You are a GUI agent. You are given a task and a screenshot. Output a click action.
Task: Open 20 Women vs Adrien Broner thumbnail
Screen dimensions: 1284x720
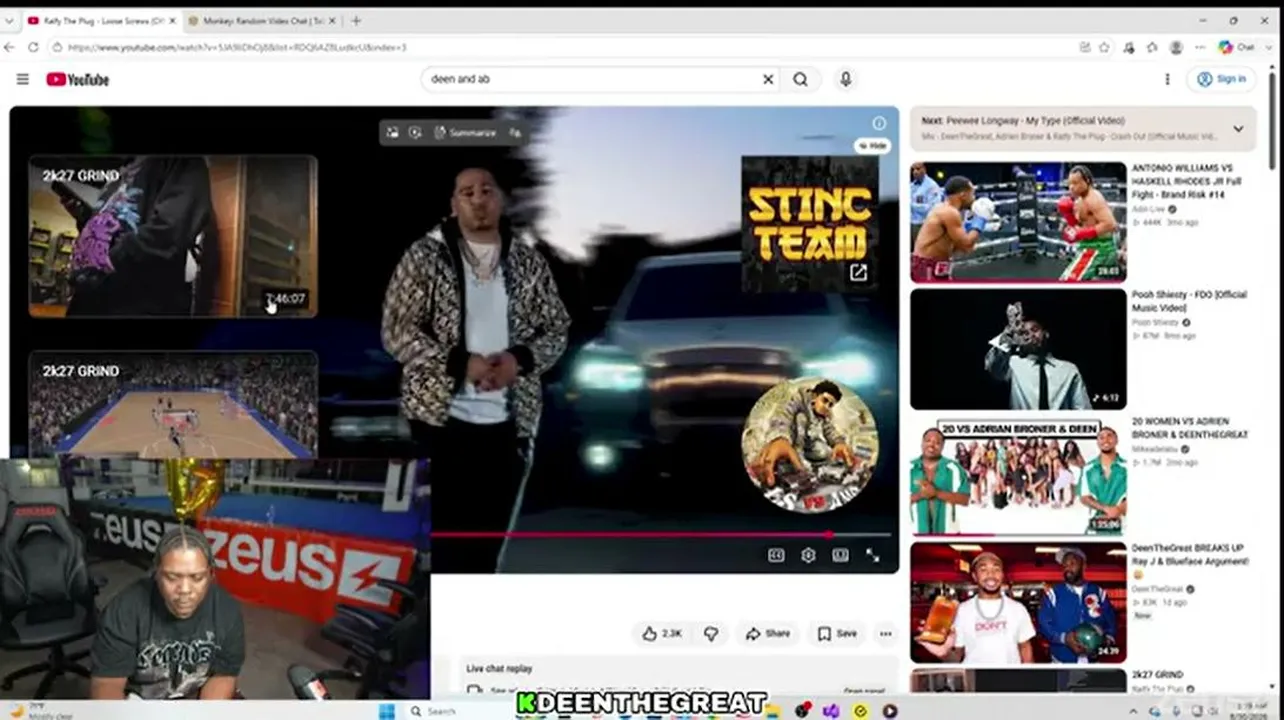[1018, 476]
